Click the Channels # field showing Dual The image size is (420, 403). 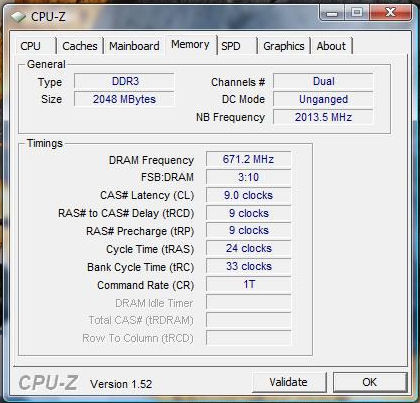(323, 81)
